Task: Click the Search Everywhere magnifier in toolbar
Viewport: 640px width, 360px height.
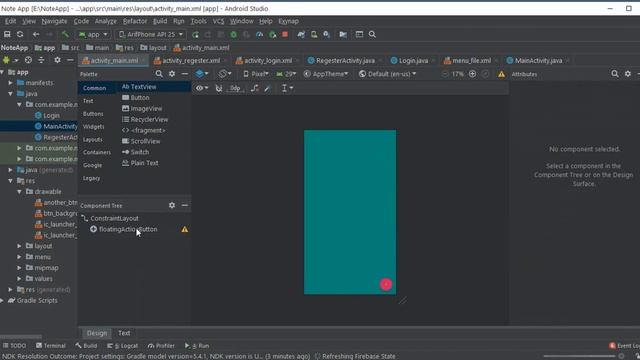Action: [x=372, y=34]
